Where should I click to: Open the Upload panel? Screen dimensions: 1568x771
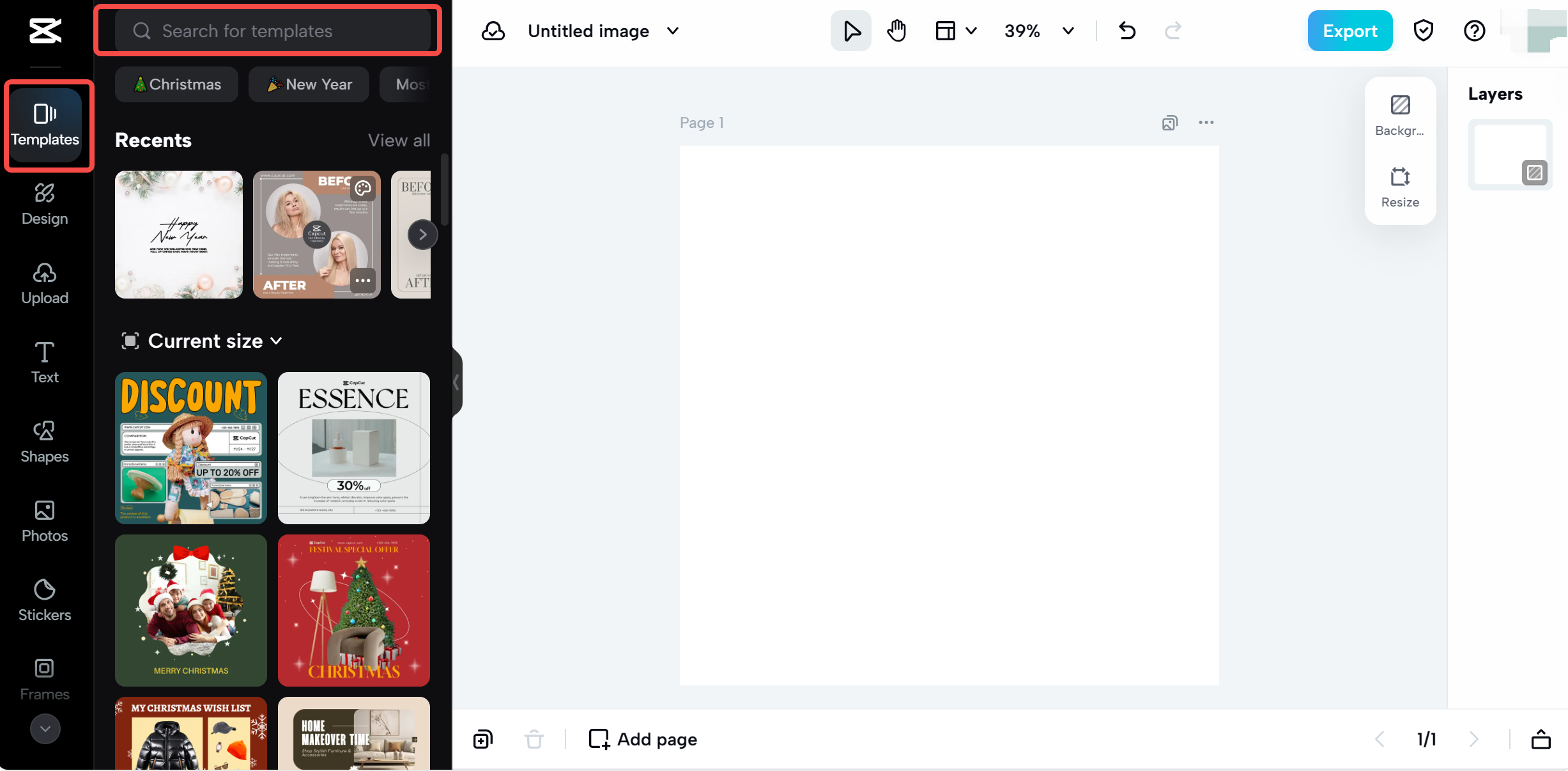pos(45,283)
